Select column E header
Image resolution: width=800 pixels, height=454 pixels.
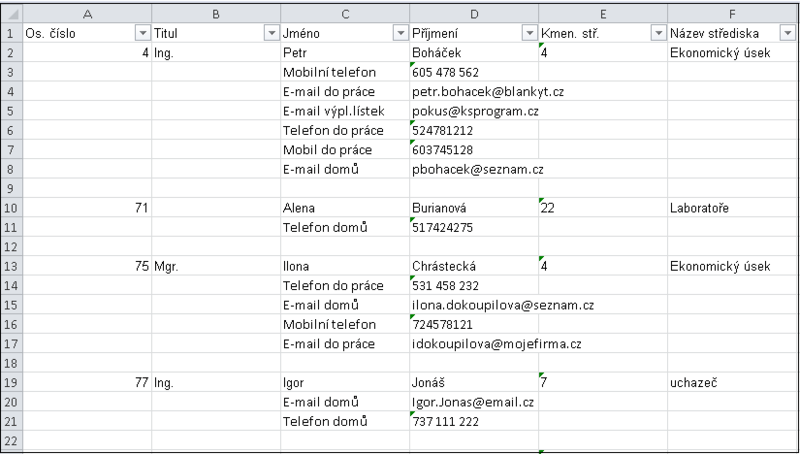(x=603, y=14)
